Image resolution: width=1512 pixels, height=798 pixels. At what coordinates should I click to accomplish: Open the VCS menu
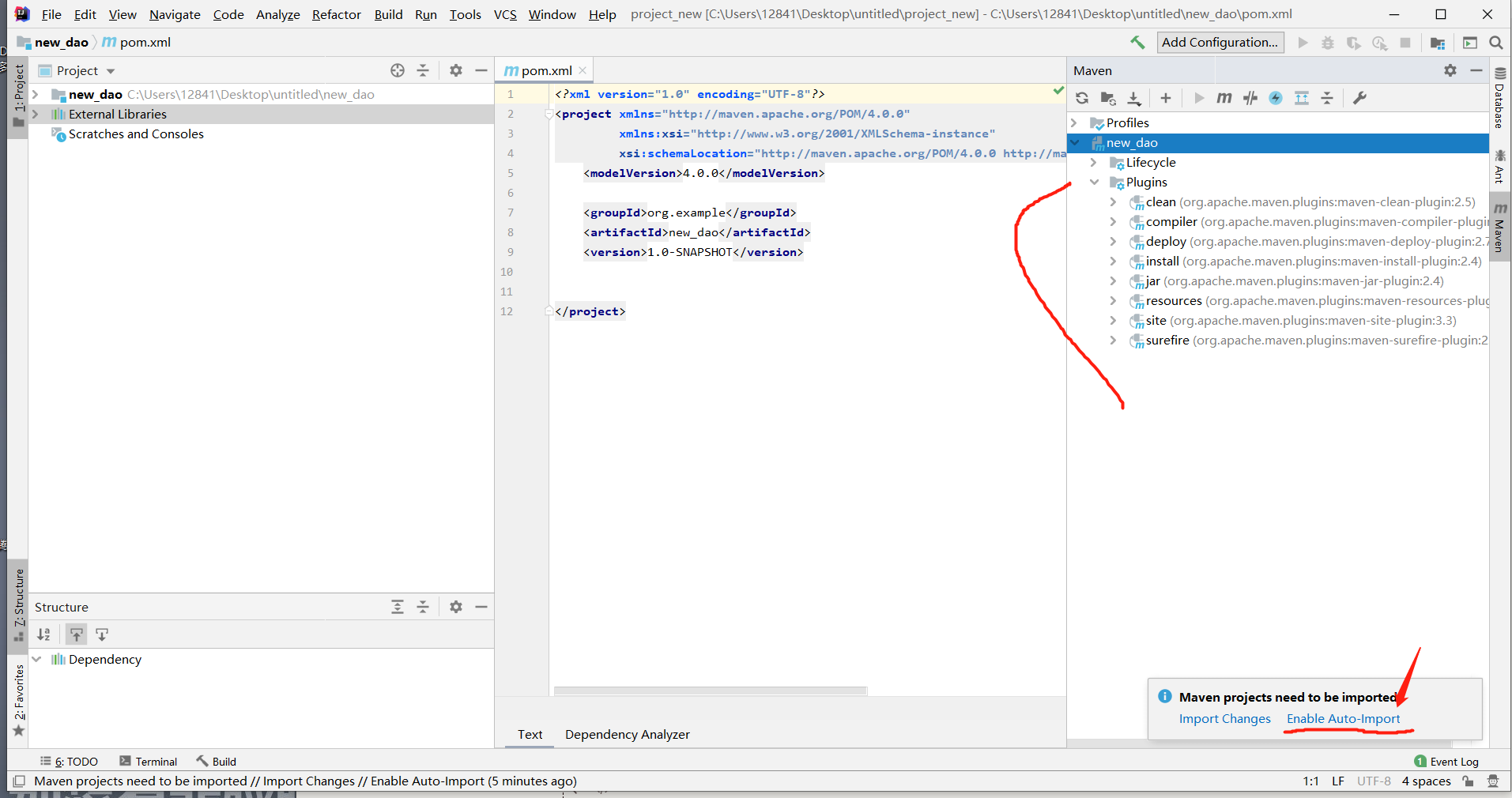[505, 14]
